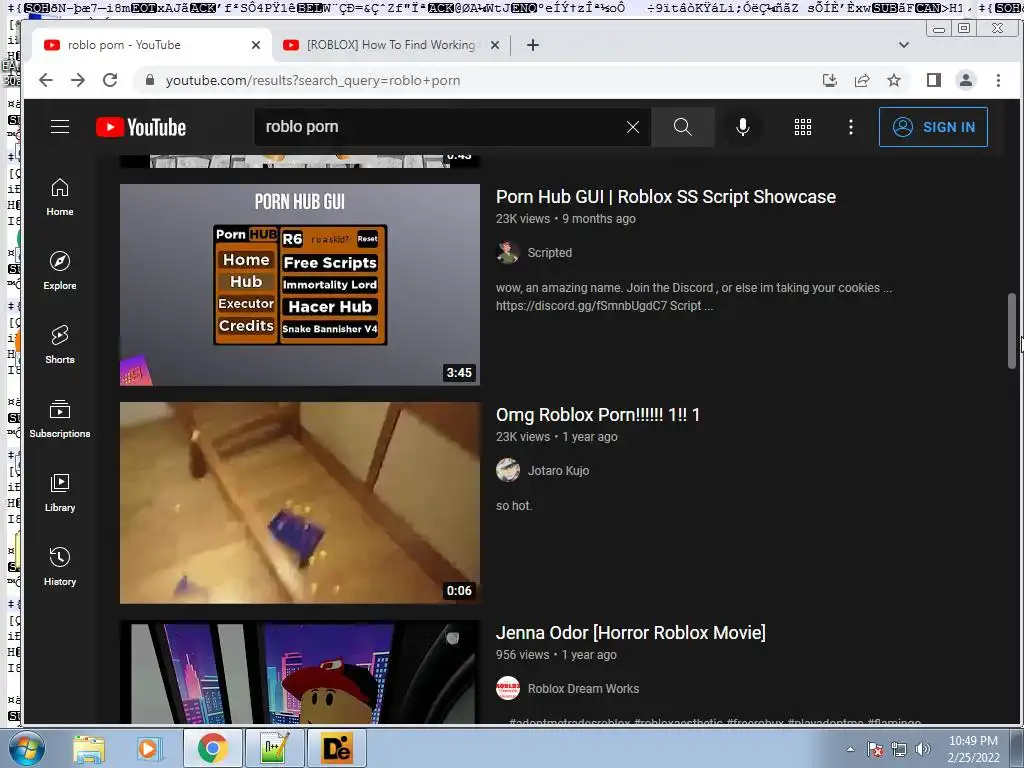Click the Roblox Dream Works avatar

(507, 688)
